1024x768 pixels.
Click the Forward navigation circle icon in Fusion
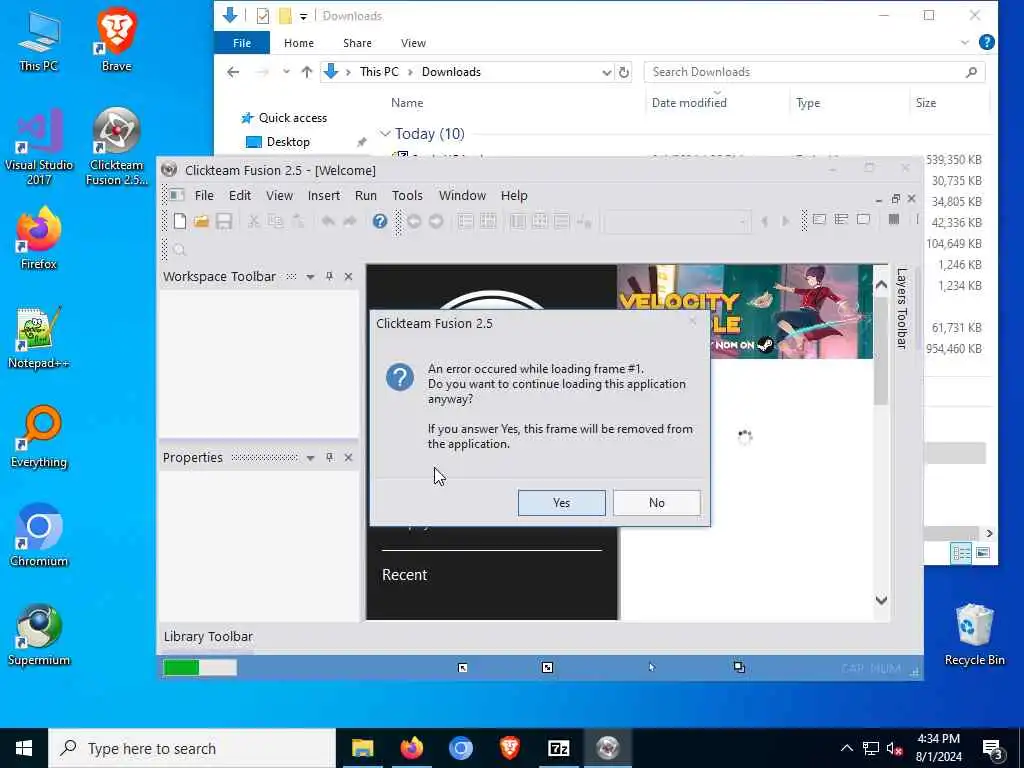tap(436, 221)
